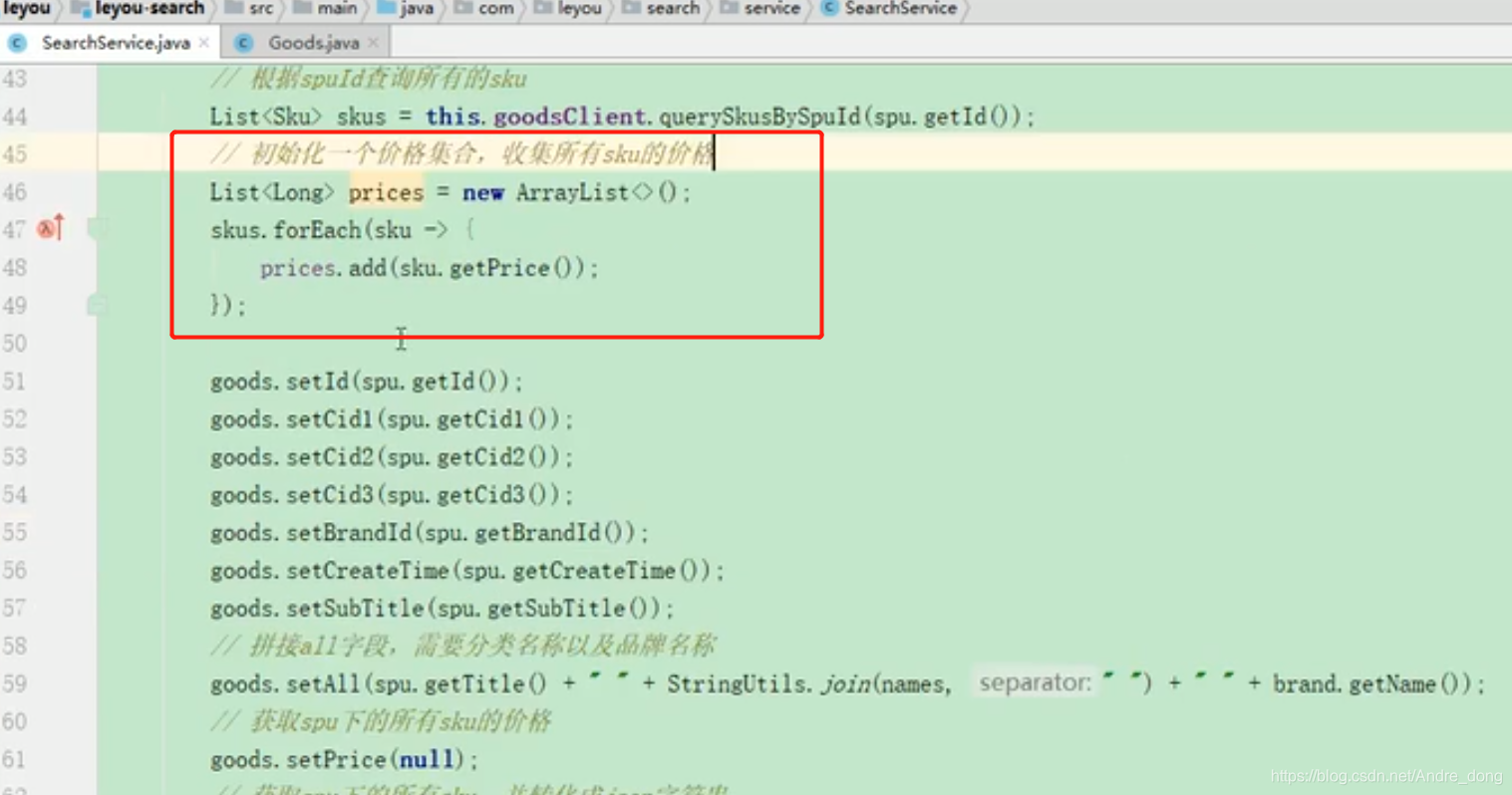The height and width of the screenshot is (795, 1512).
Task: Click 'StringUtils.join' on line 59
Action: (767, 684)
